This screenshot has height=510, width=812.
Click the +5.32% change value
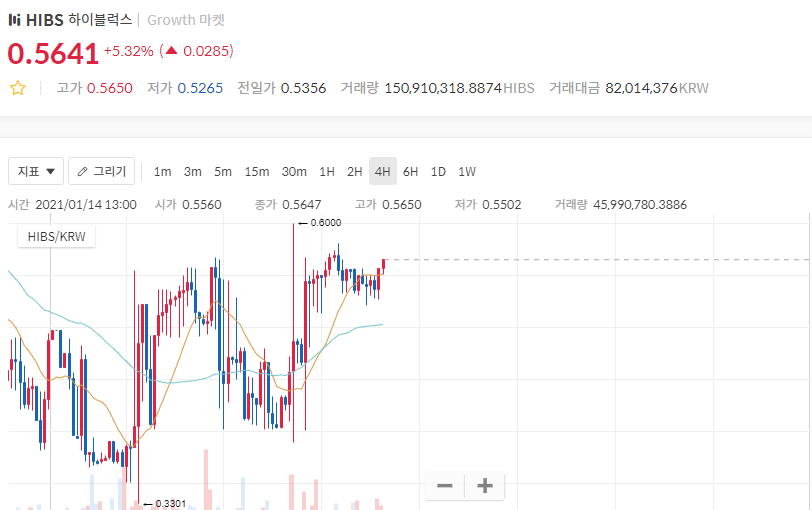coord(128,51)
